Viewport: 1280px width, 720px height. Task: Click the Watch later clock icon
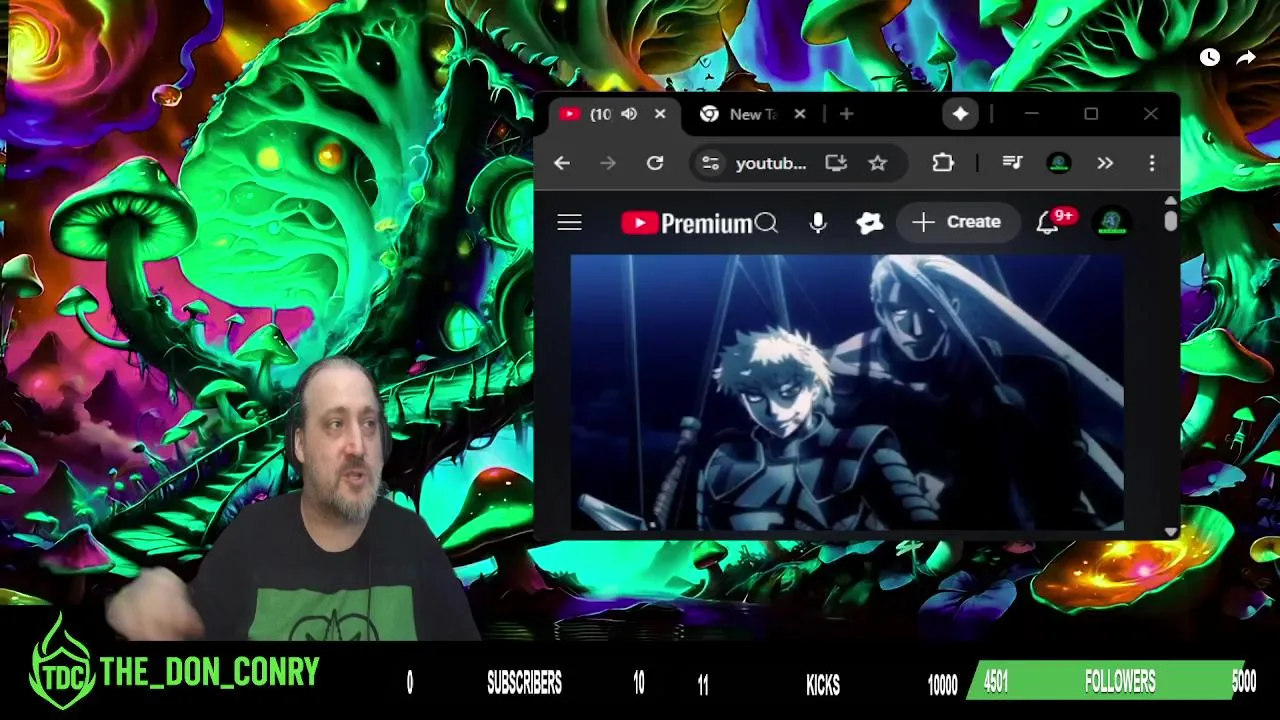point(1210,58)
